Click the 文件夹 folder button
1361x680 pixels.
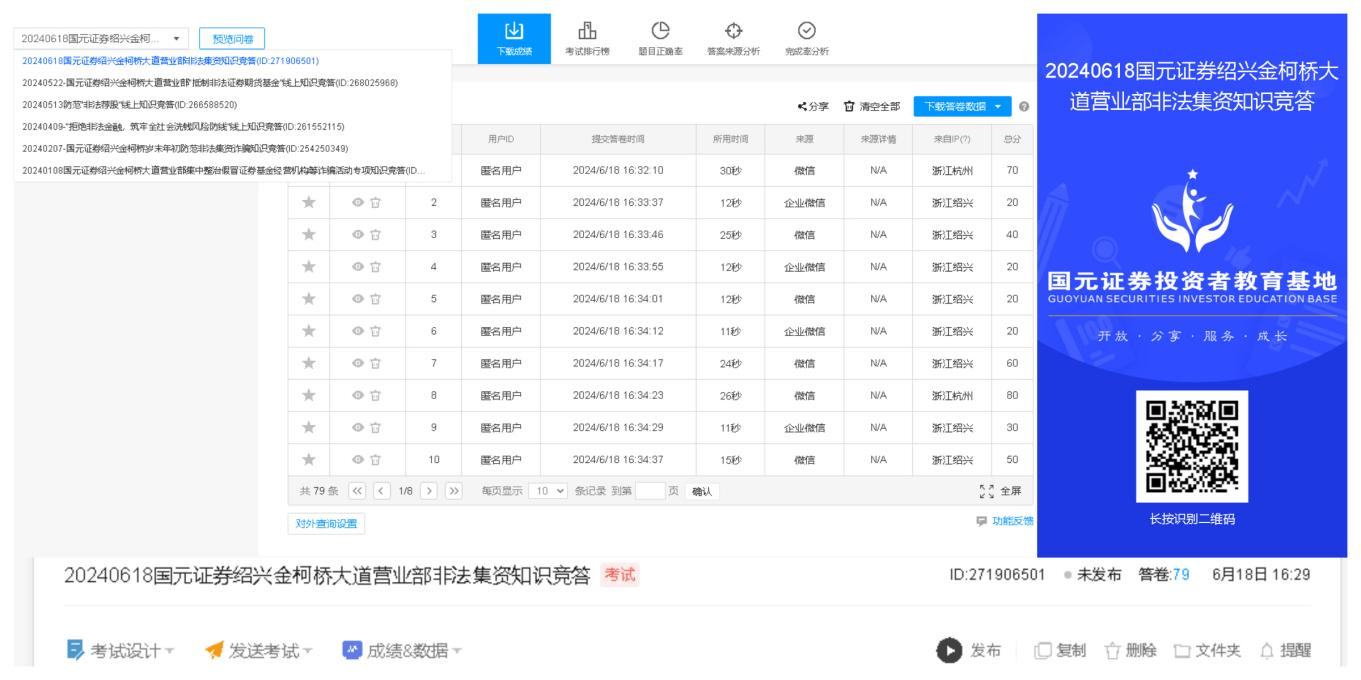[1206, 651]
